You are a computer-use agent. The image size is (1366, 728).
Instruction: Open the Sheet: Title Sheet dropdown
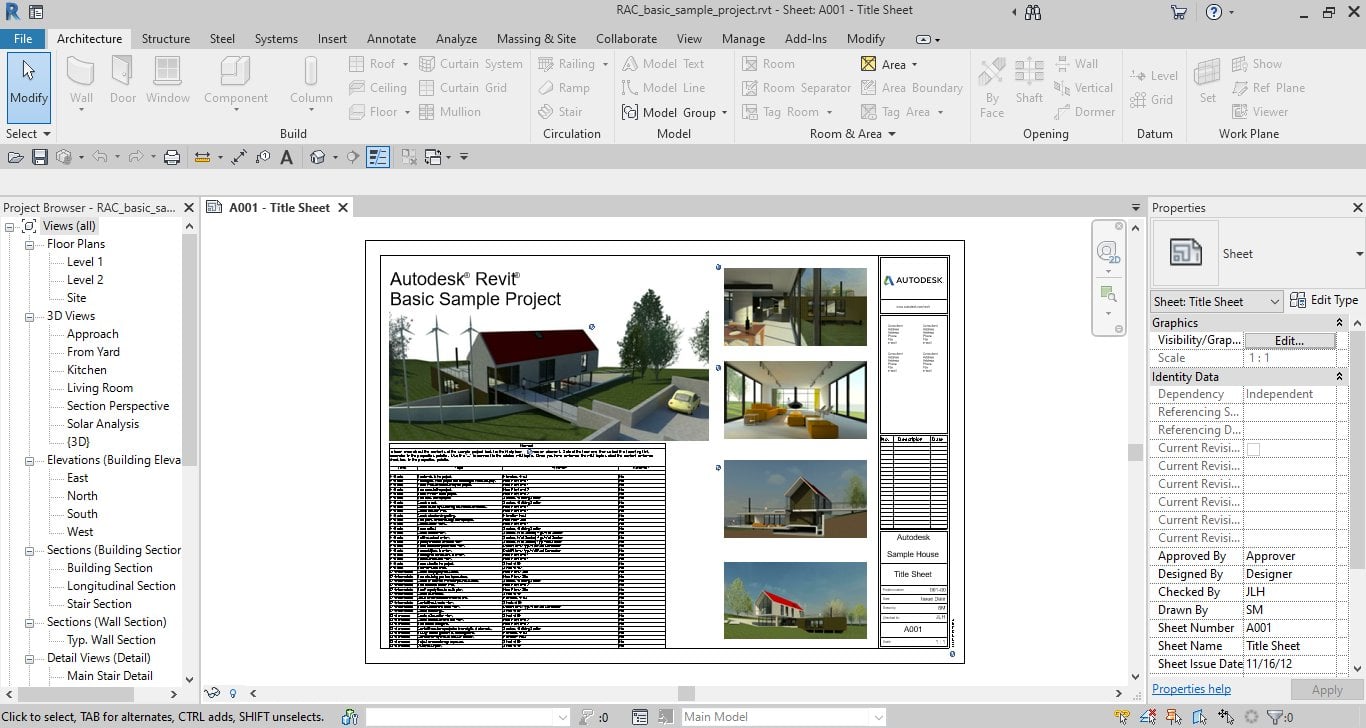(1216, 301)
